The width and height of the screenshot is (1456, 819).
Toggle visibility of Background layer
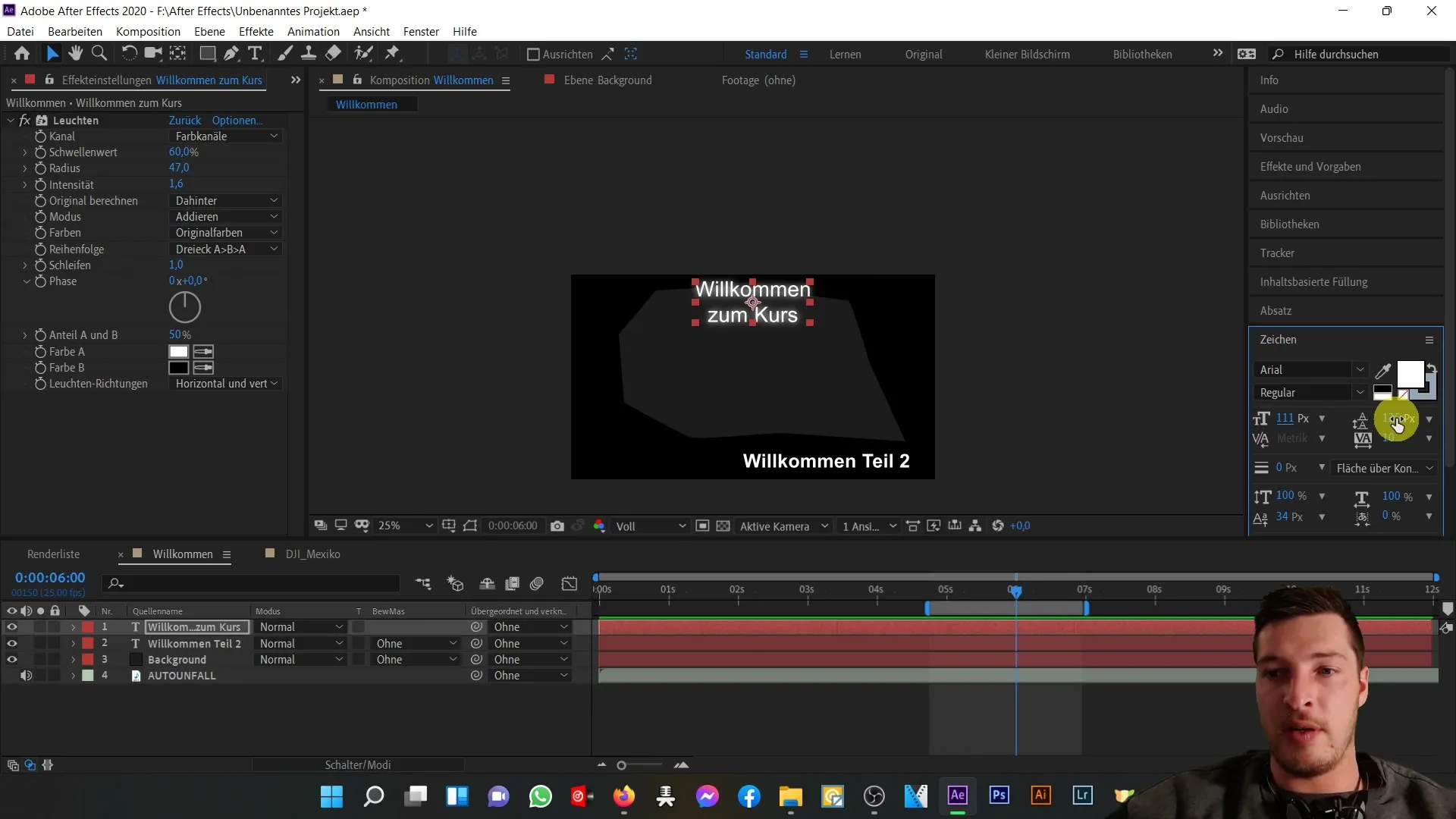(11, 659)
